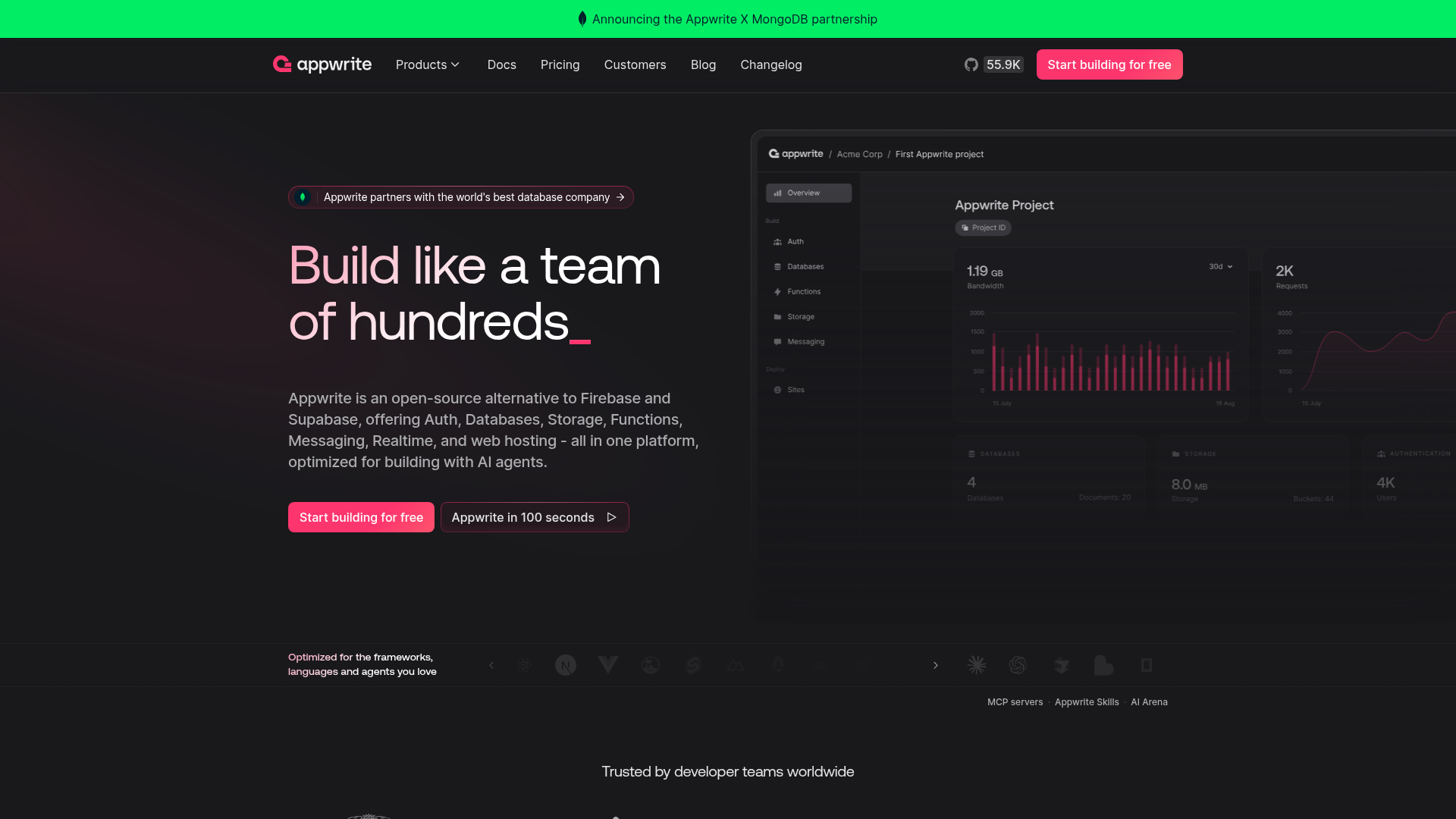The height and width of the screenshot is (819, 1456).
Task: Open the GitHub repository icon
Action: coord(971,64)
